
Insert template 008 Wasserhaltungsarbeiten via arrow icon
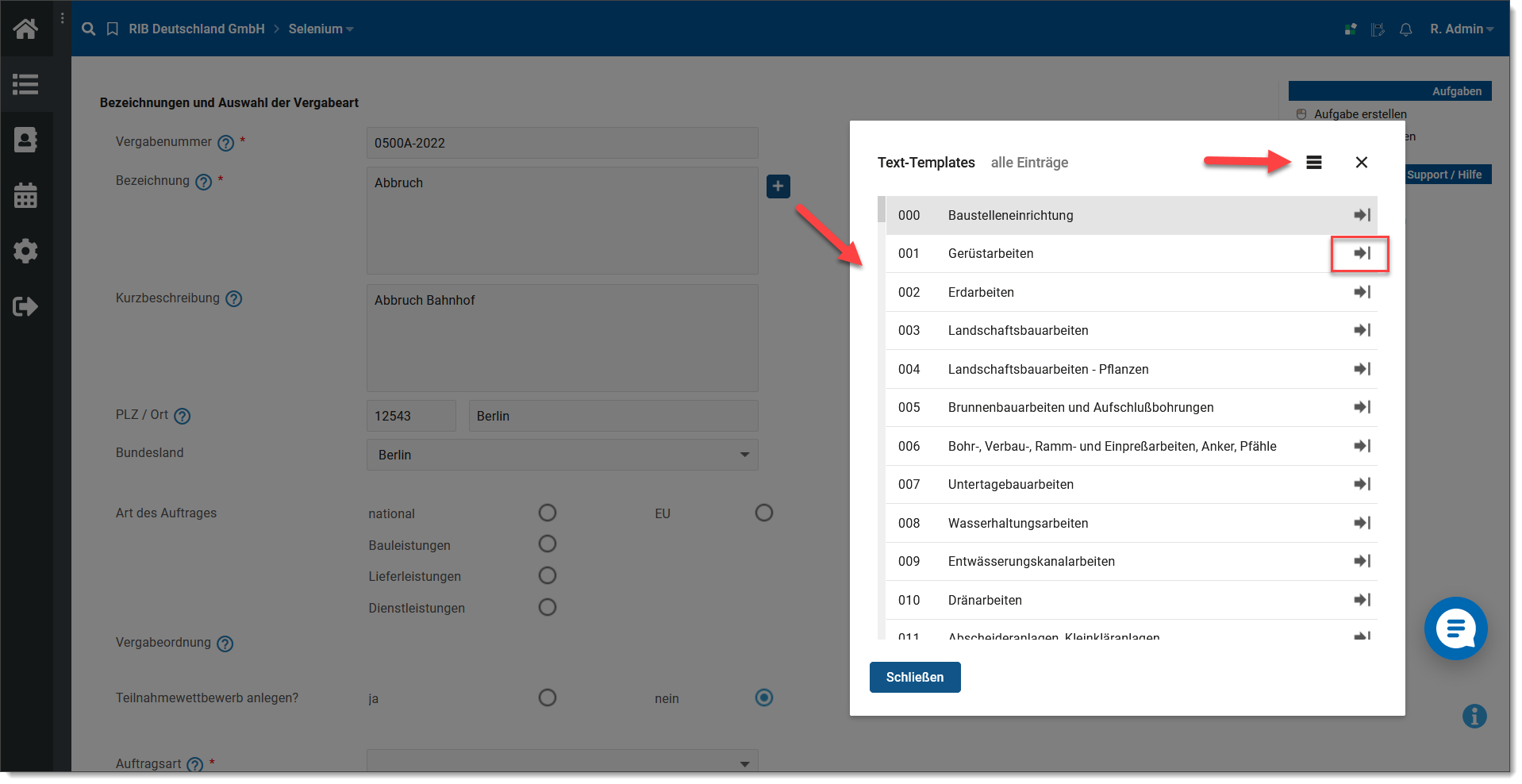1362,523
